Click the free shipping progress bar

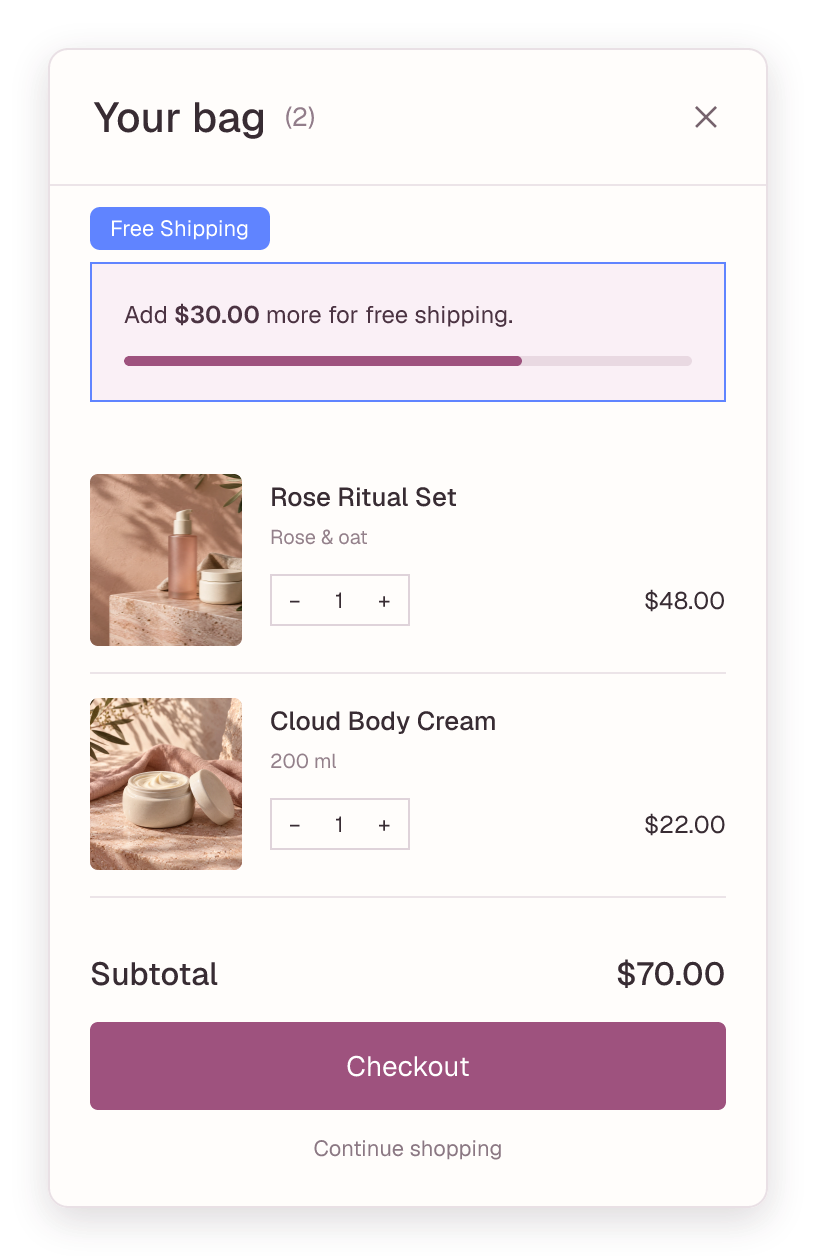point(408,361)
